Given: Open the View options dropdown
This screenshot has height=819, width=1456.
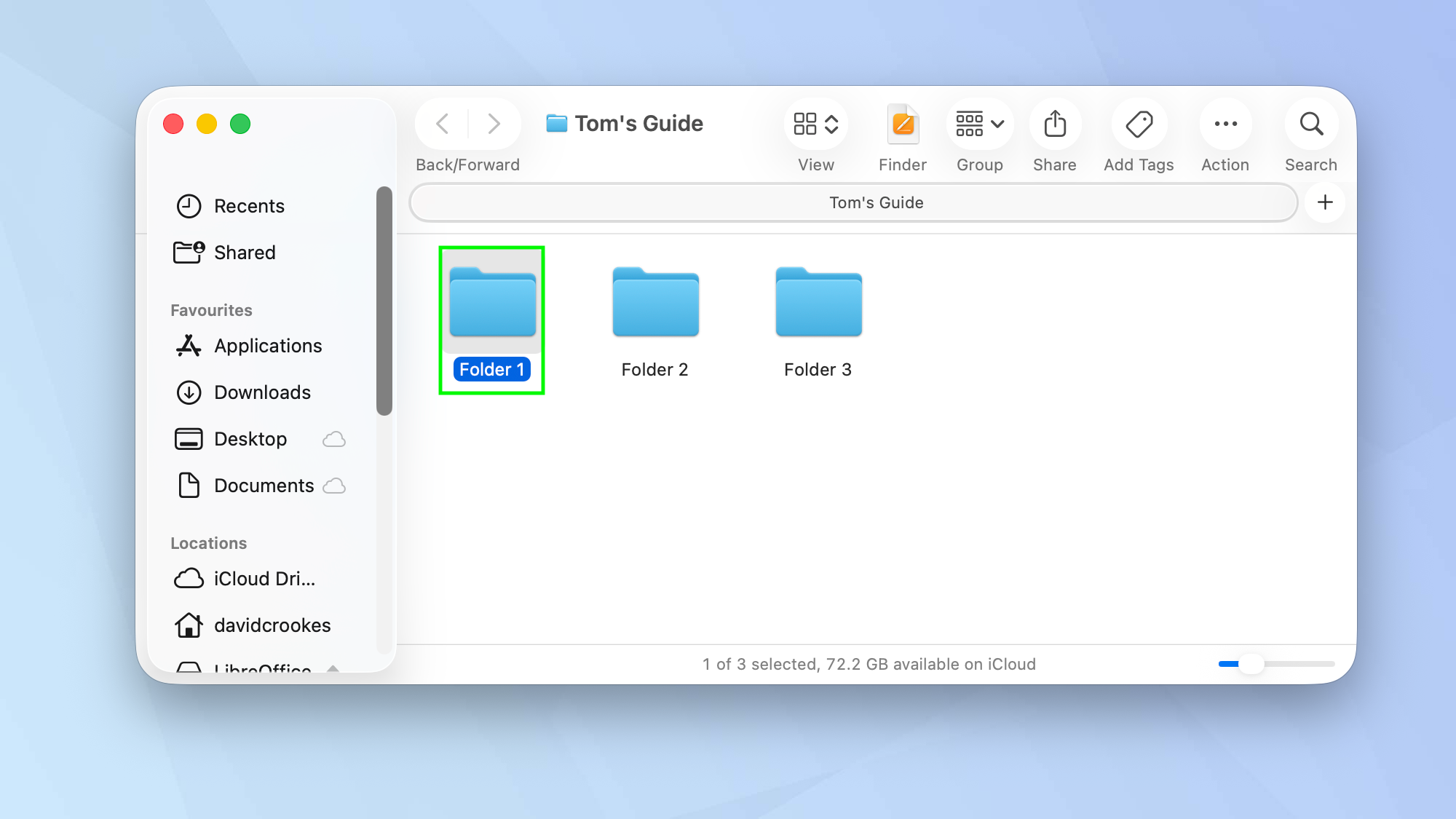Looking at the screenshot, I should [815, 124].
